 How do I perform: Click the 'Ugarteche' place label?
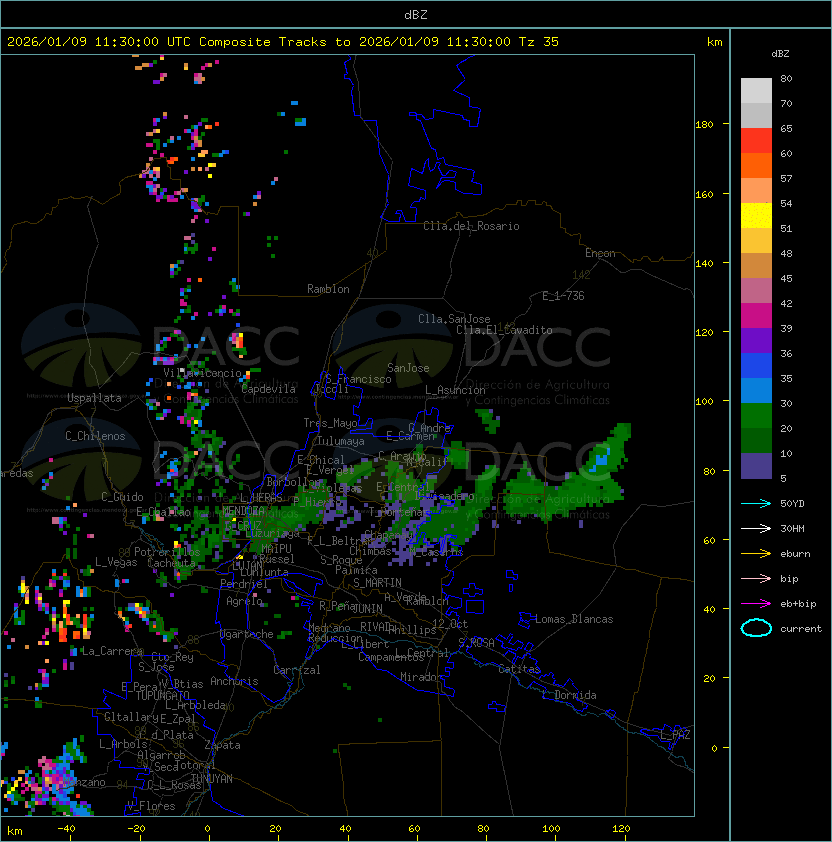coord(247,634)
